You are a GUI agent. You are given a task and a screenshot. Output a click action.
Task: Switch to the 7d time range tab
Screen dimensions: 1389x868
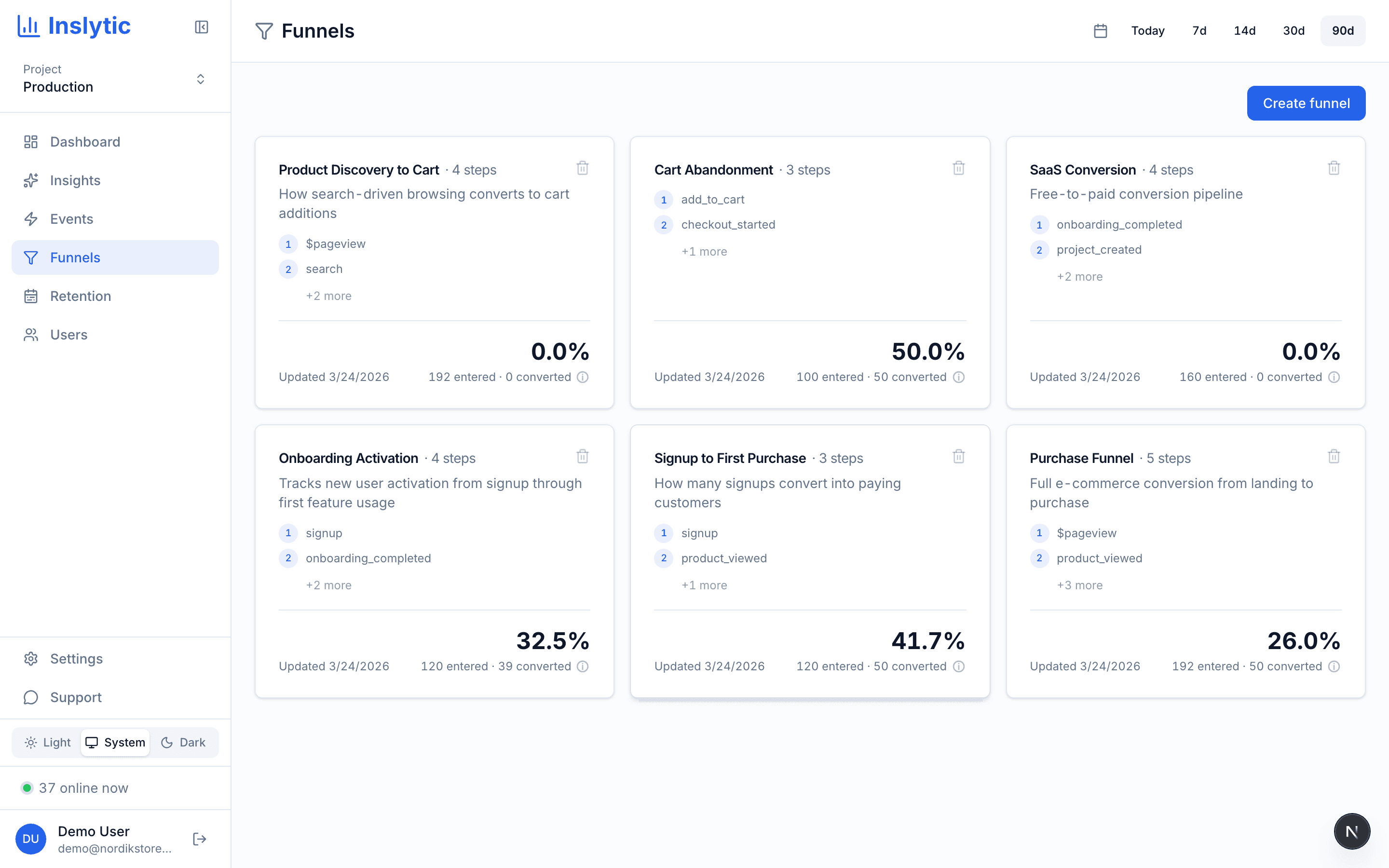(x=1198, y=30)
